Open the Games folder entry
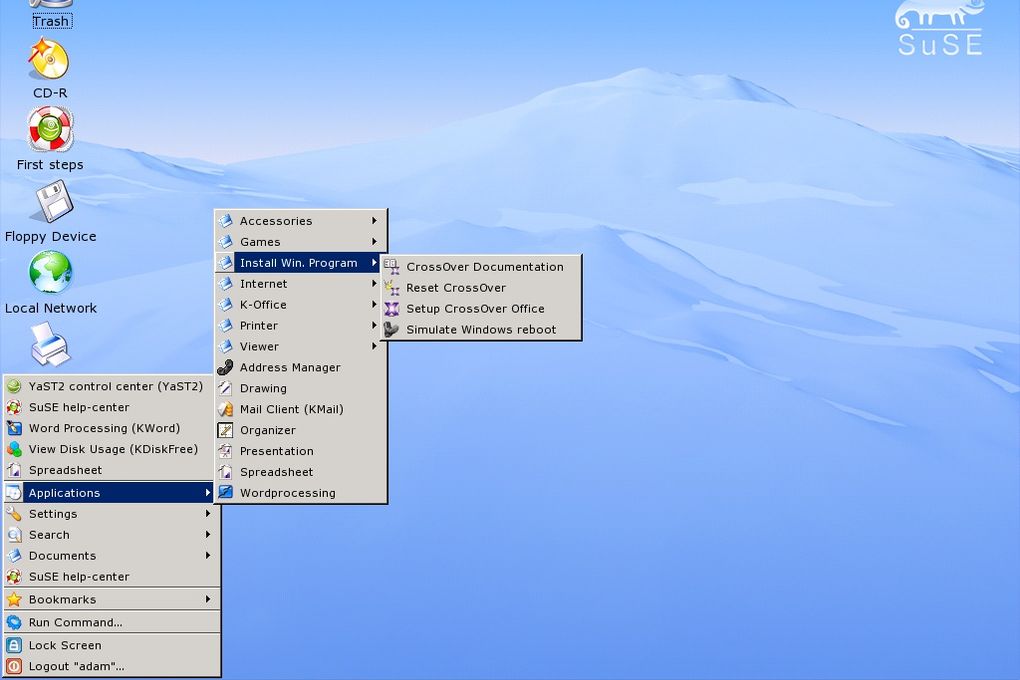The height and width of the screenshot is (680, 1020). [301, 242]
